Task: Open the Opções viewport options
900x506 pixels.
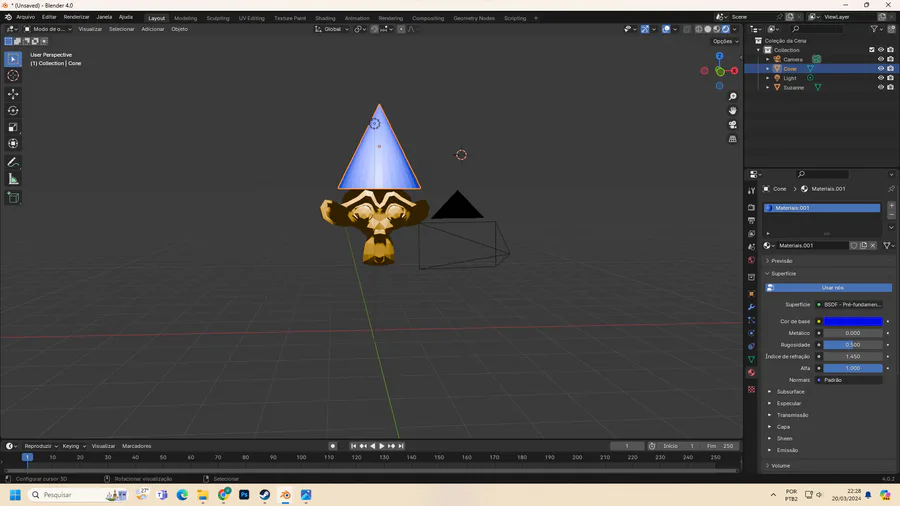Action: pyautogui.click(x=725, y=41)
